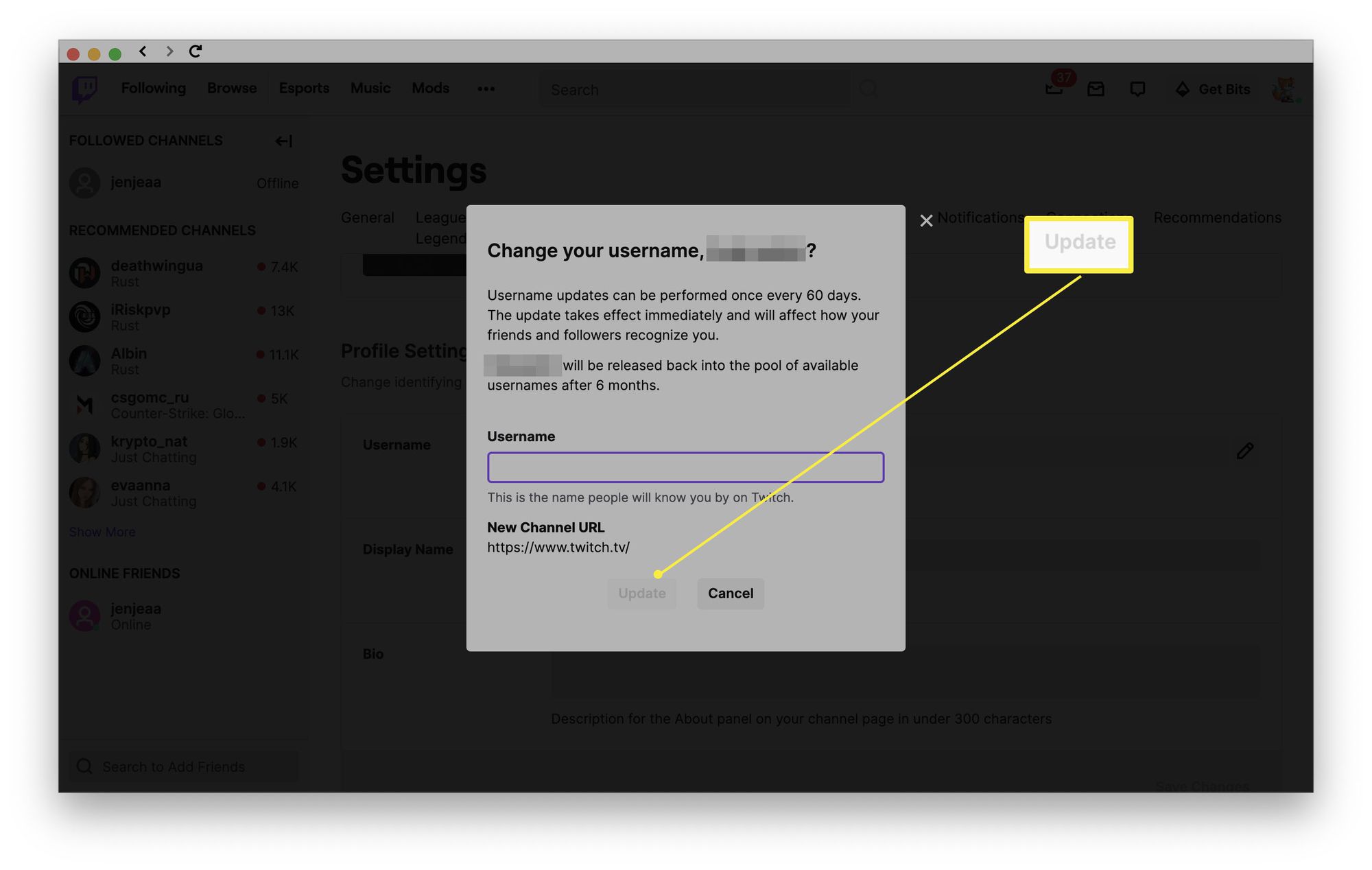Click the Search to Add Friends field
This screenshot has width=1372, height=870.
pos(184,766)
